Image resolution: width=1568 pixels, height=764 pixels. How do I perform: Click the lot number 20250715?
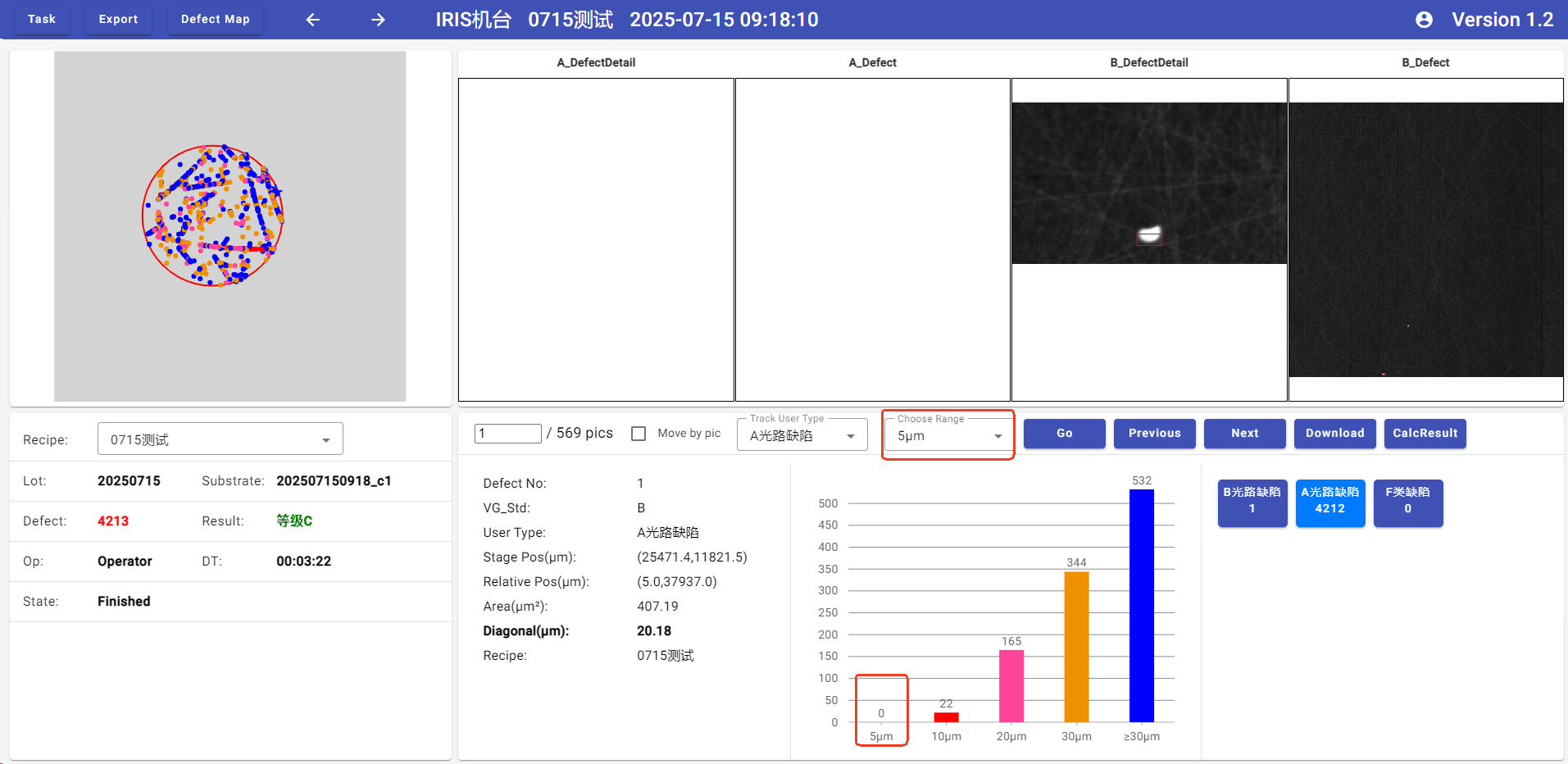point(129,481)
